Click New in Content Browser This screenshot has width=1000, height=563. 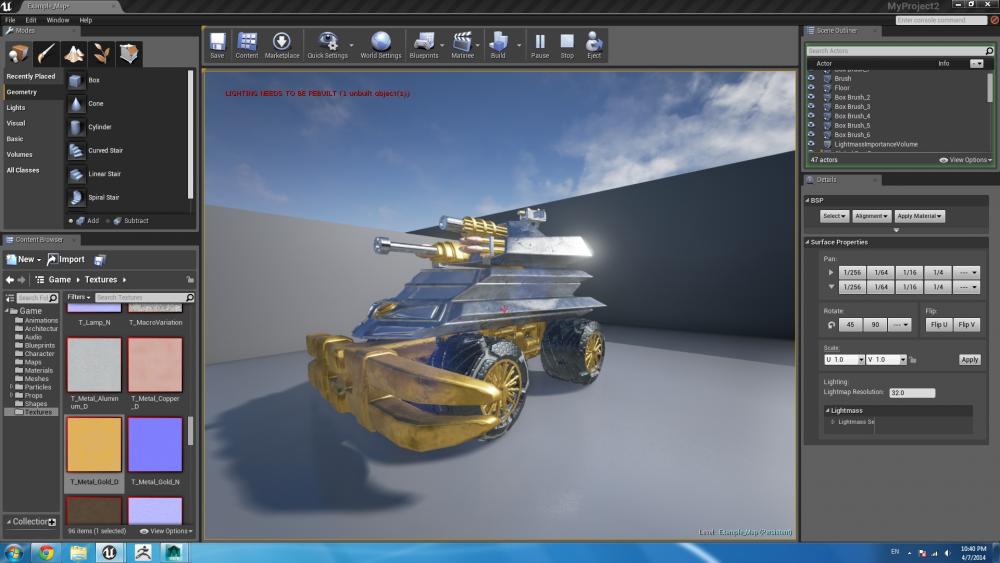pyautogui.click(x=24, y=260)
